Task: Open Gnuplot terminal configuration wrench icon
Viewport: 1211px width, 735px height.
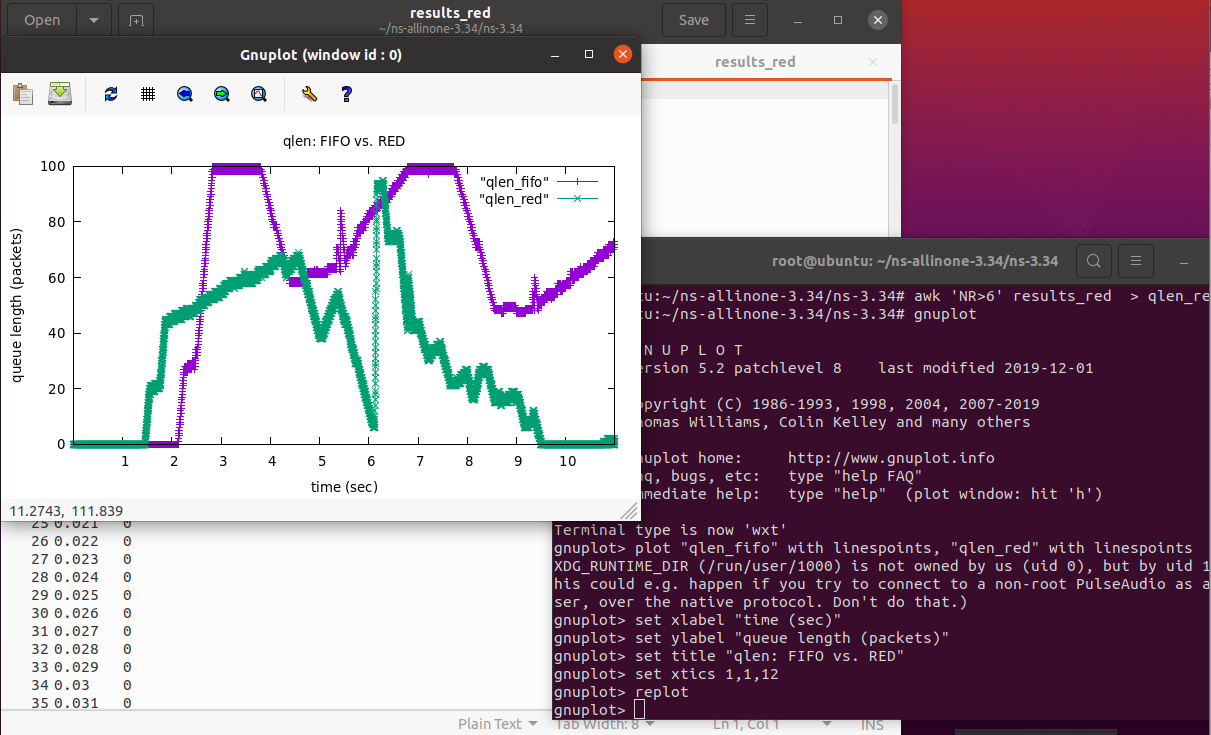Action: (309, 94)
